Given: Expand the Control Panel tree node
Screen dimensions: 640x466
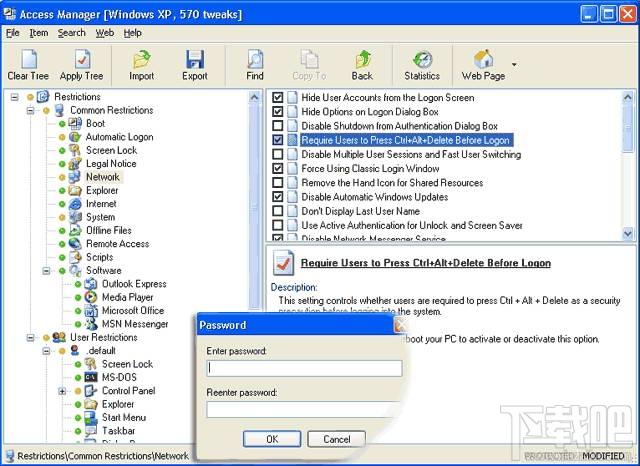Looking at the screenshot, I should click(62, 391).
